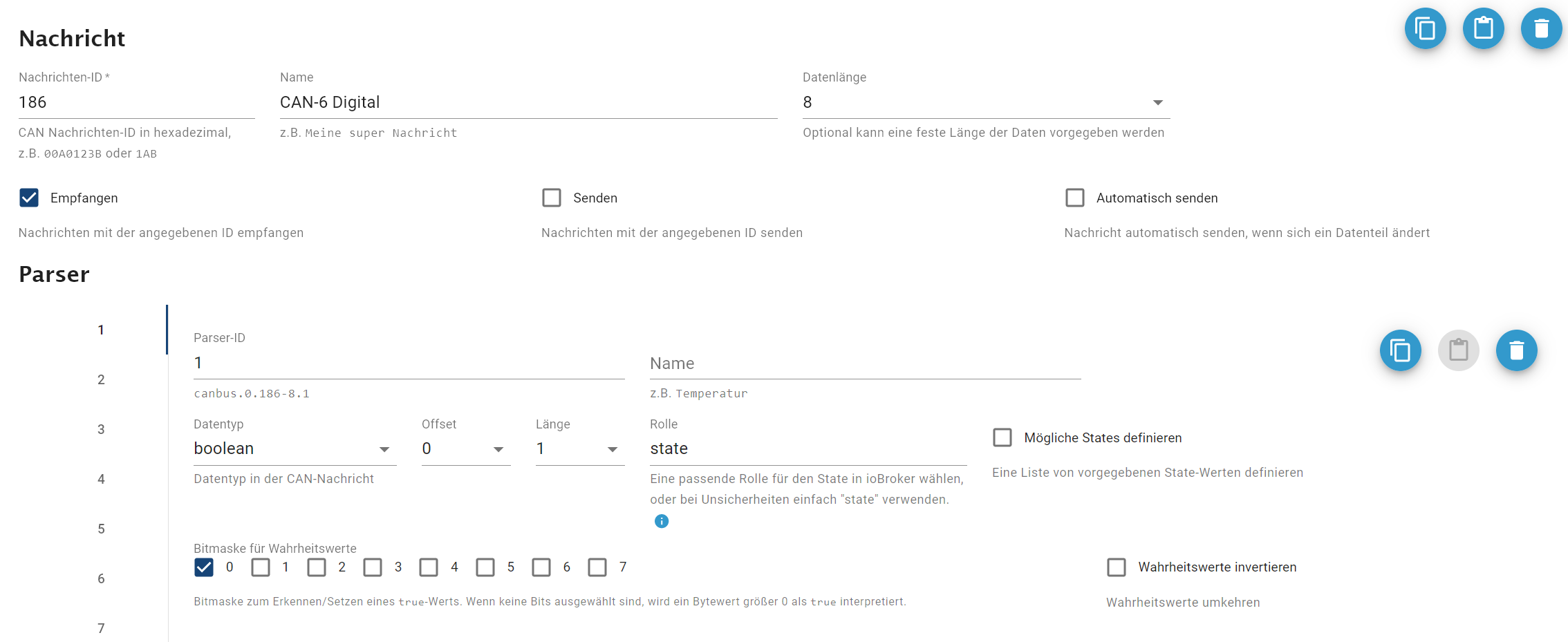Copy the message configuration
This screenshot has width=1568, height=642.
[x=1425, y=29]
